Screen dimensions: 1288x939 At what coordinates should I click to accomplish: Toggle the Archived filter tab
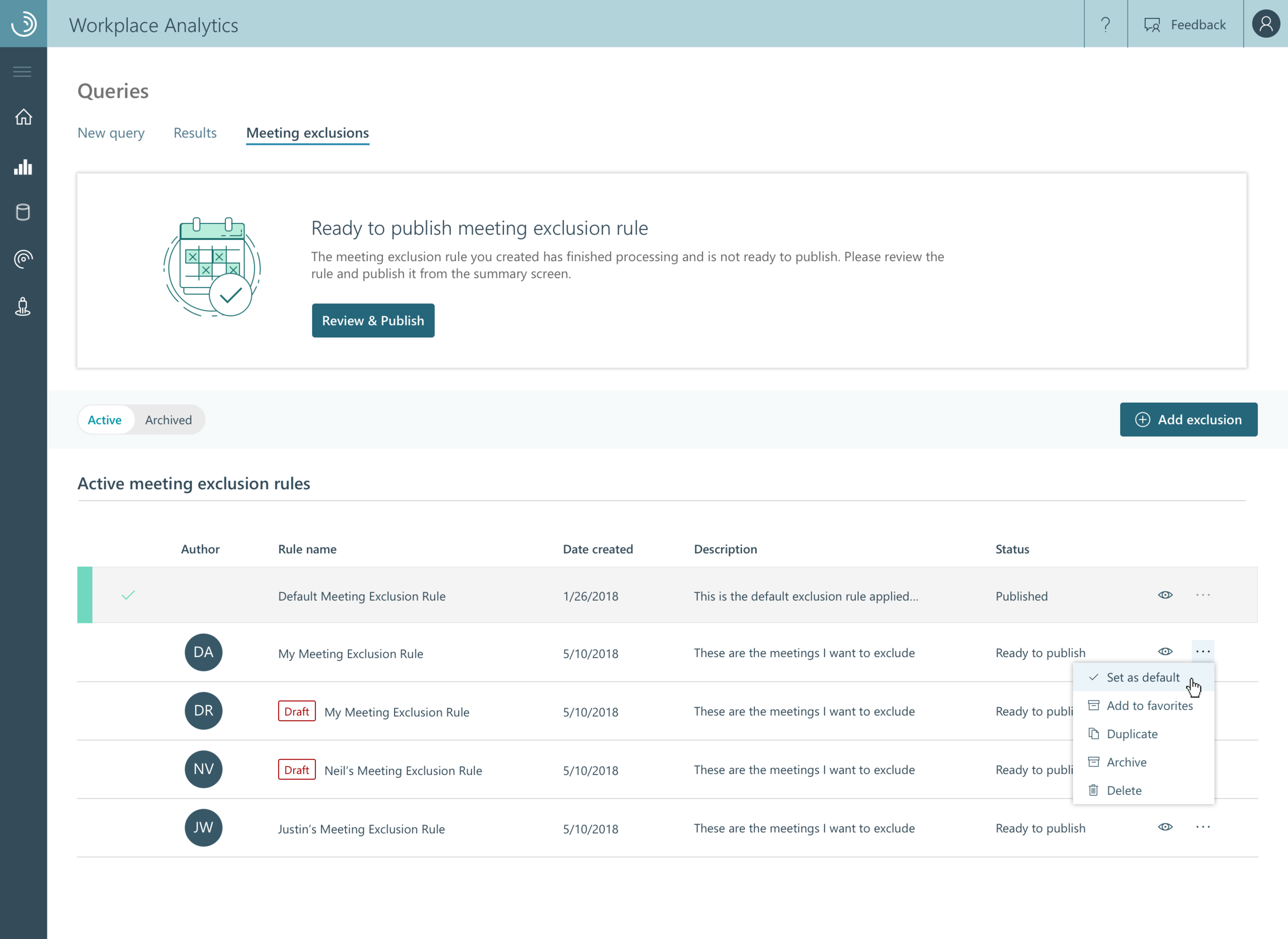click(168, 419)
